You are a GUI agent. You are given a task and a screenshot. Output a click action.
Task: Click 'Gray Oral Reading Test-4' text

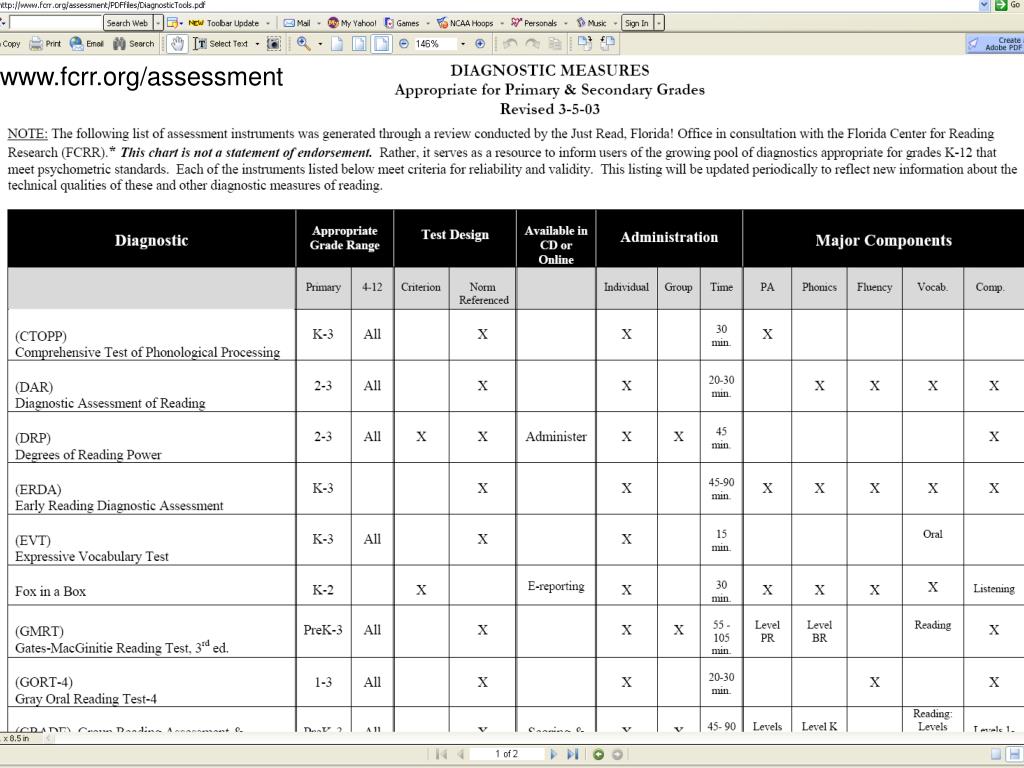click(x=86, y=699)
